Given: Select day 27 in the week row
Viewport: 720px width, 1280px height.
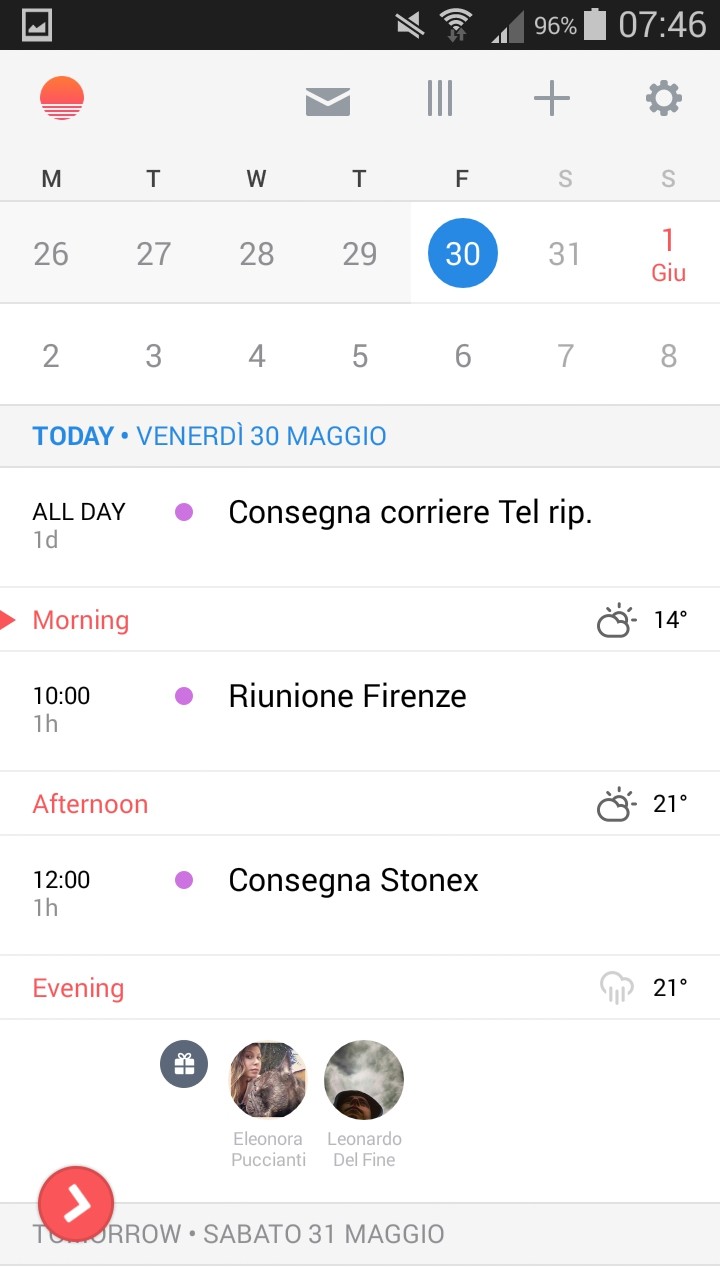Looking at the screenshot, I should click(154, 254).
